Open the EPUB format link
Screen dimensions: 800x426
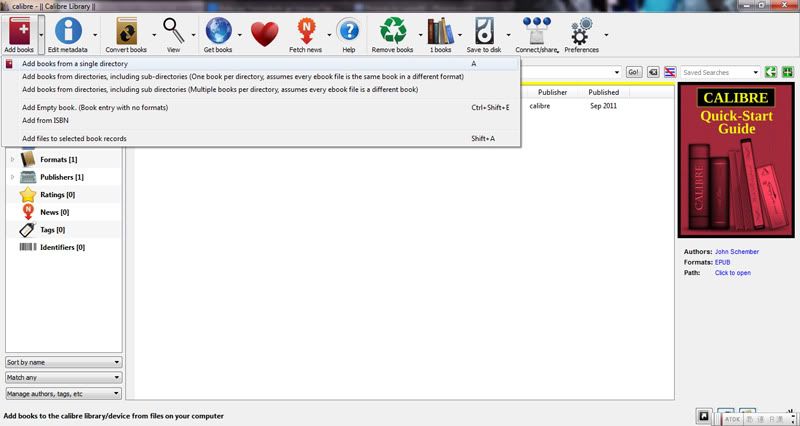722,262
